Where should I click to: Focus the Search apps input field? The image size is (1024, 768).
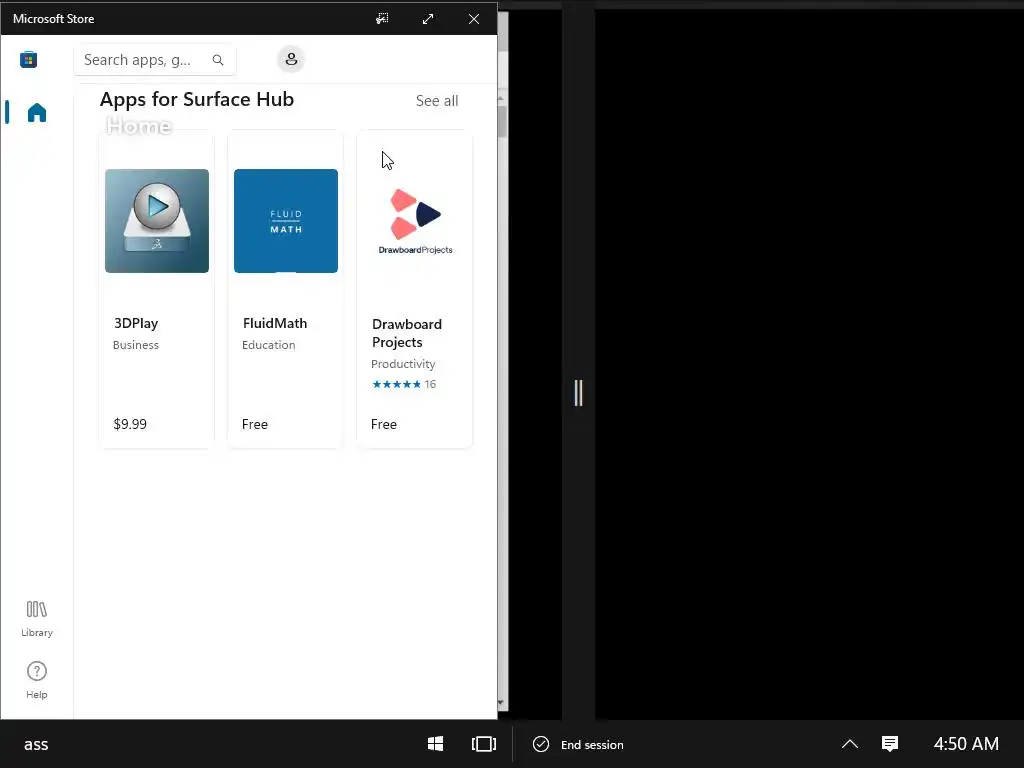pos(155,60)
